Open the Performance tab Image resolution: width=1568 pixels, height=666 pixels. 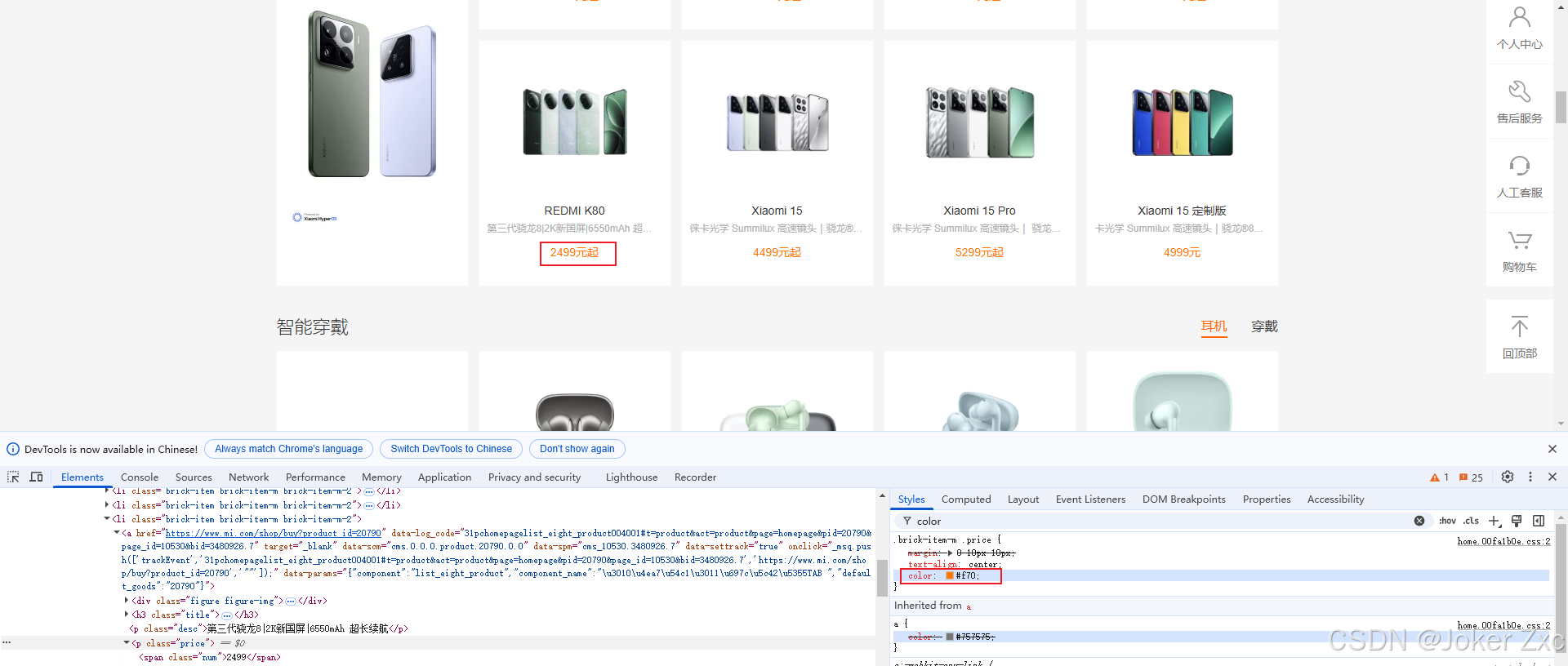click(315, 477)
